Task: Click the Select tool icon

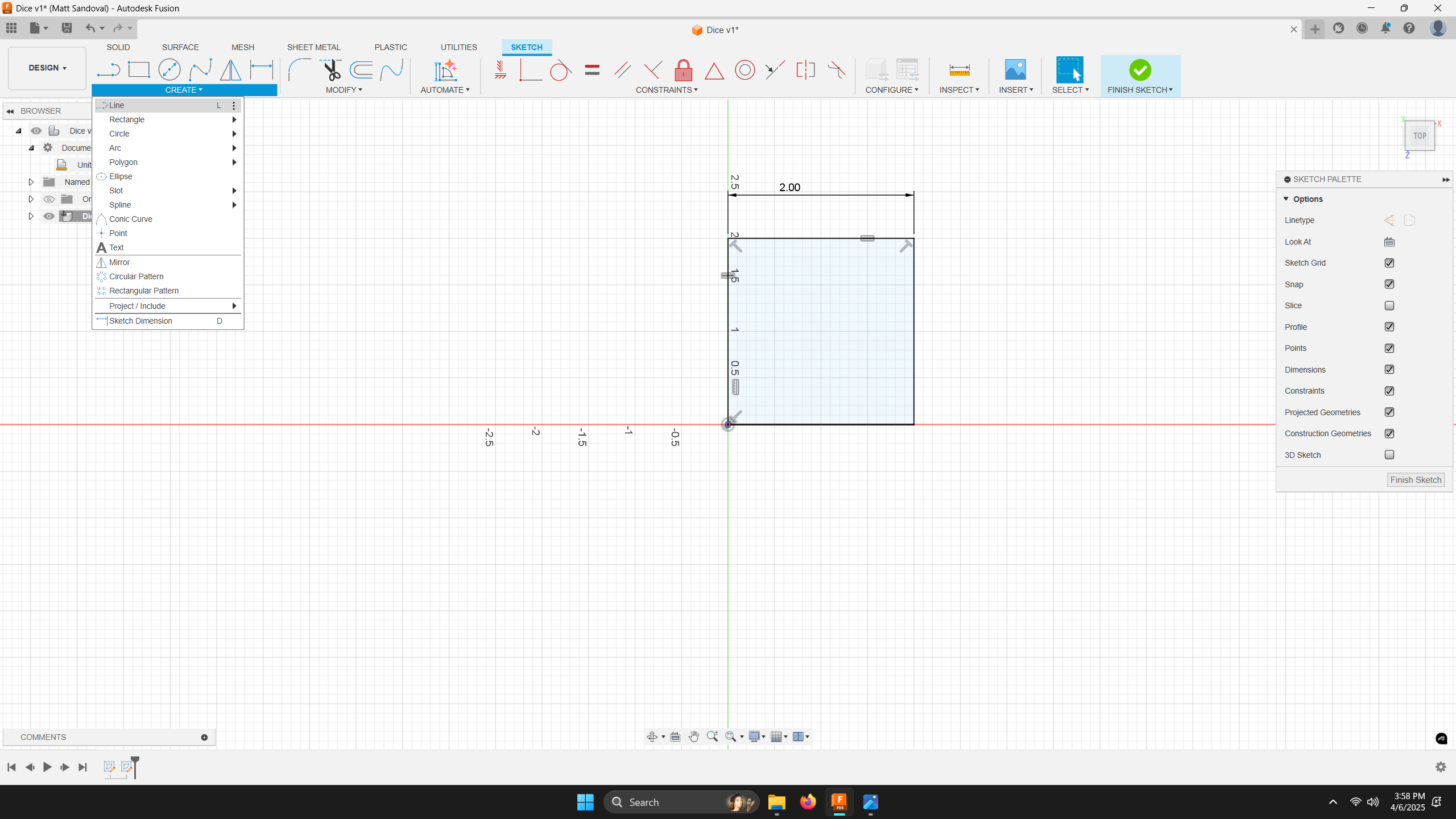Action: (x=1069, y=70)
